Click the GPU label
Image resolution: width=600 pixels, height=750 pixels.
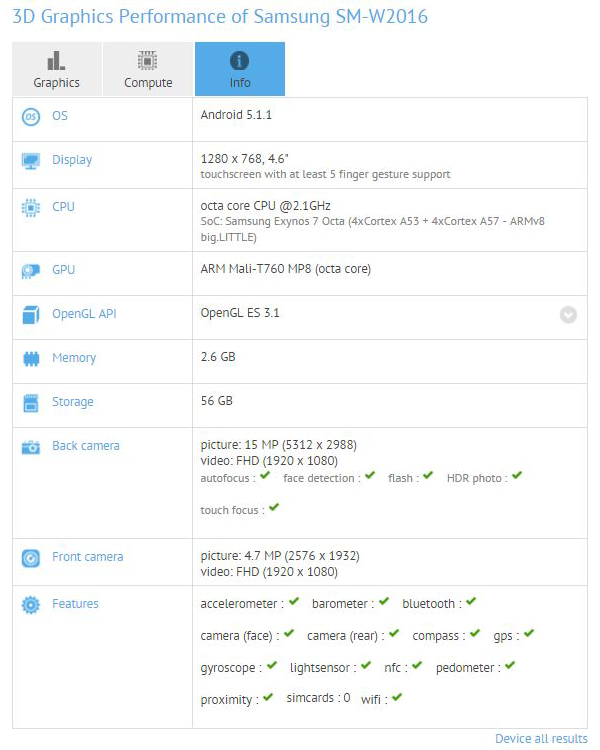click(x=64, y=270)
